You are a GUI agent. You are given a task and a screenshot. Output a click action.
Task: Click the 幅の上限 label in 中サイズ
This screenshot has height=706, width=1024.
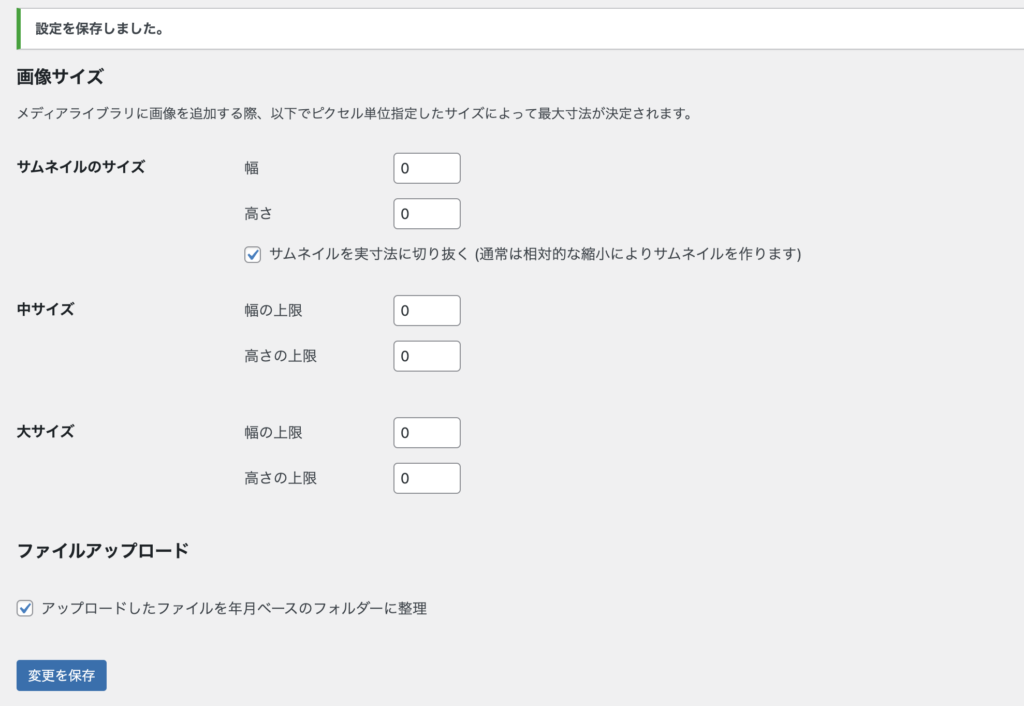pos(273,311)
